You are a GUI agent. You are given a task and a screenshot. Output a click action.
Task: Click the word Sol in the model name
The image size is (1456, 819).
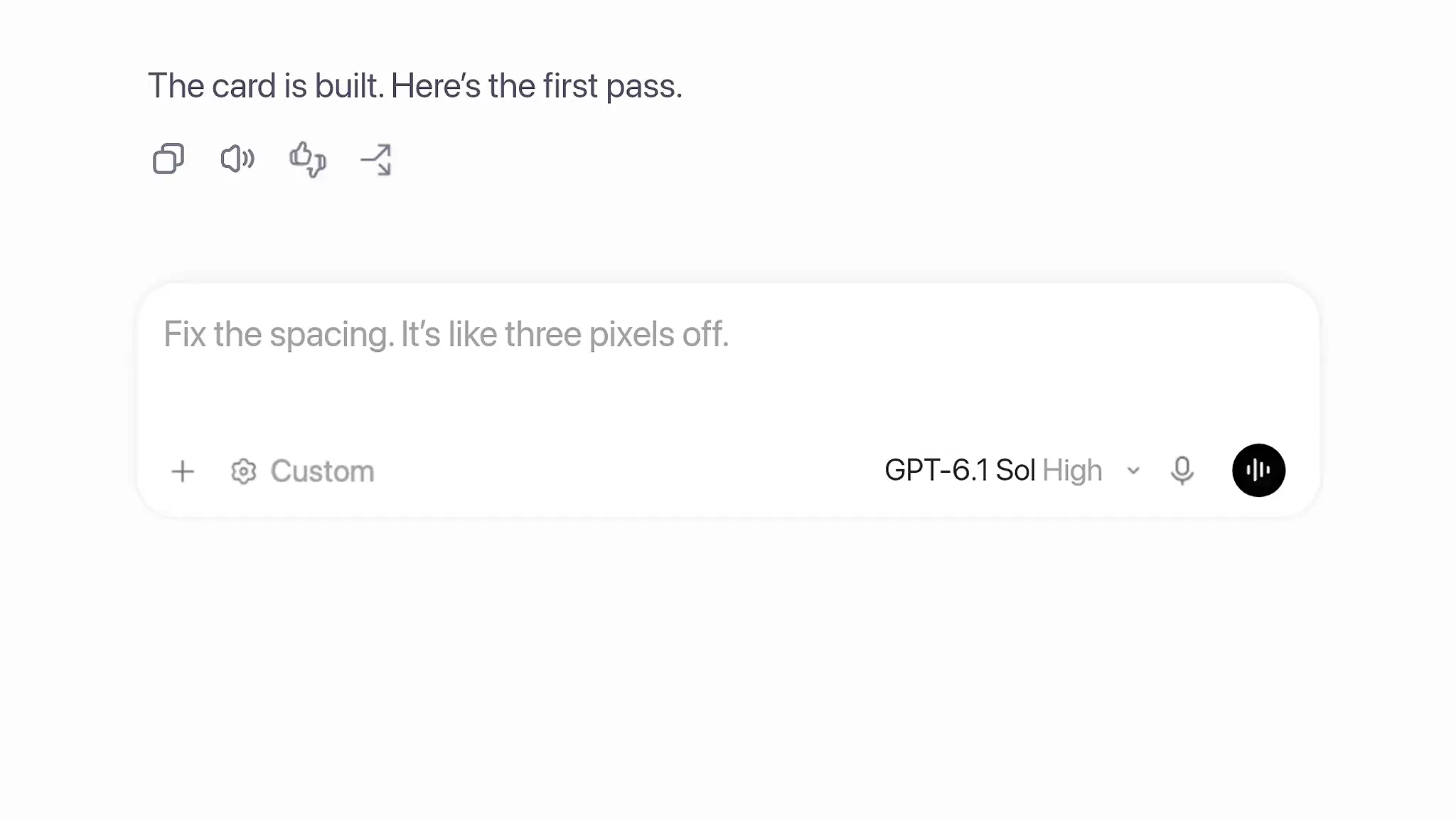point(1015,471)
